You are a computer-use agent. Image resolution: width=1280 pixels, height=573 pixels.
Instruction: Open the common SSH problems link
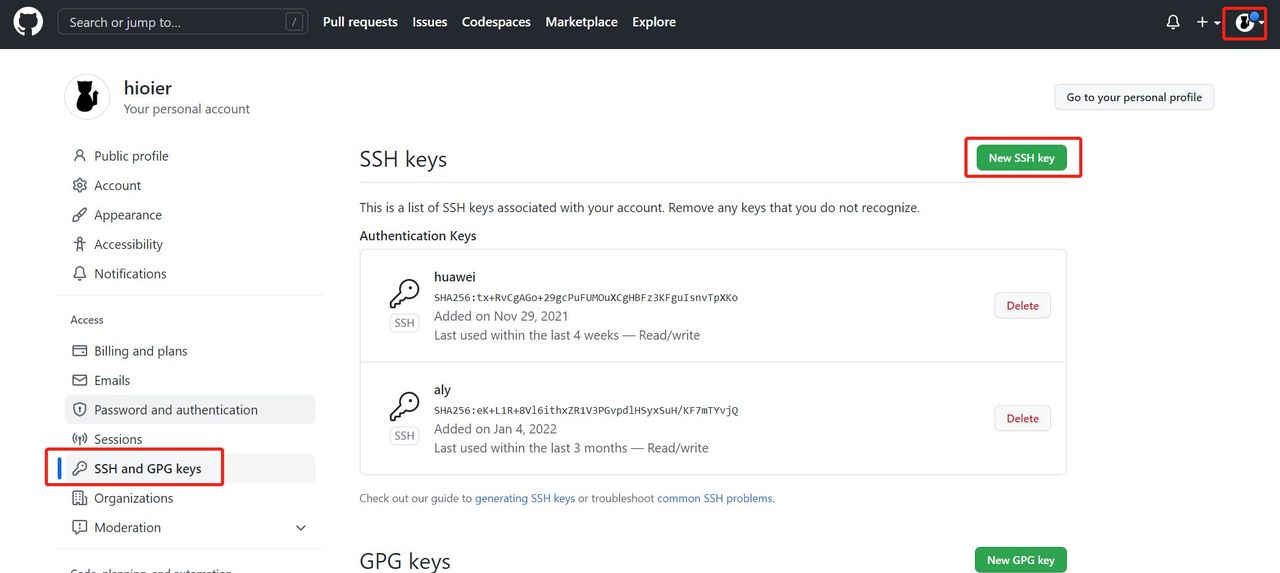pos(715,498)
